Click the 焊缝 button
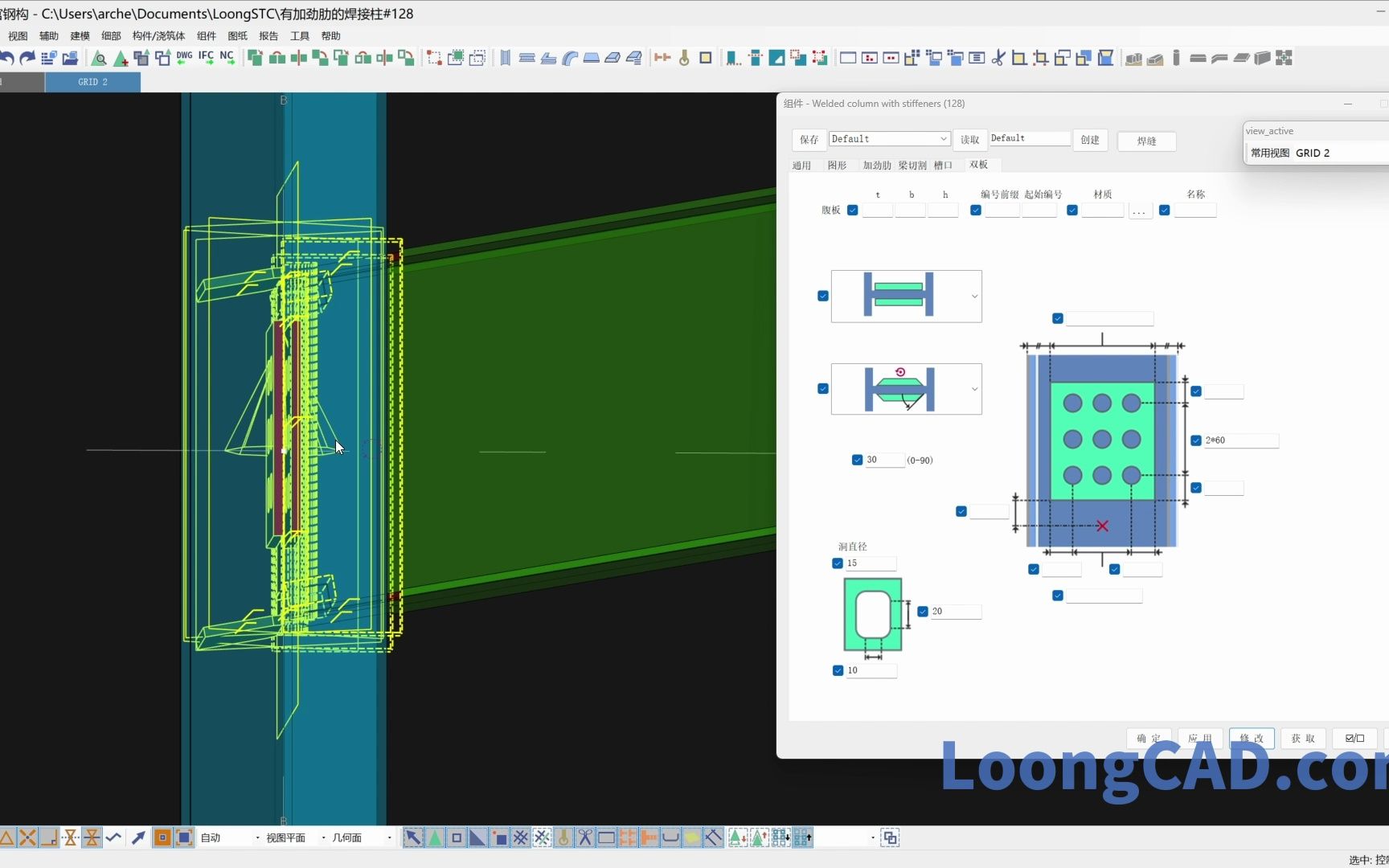This screenshot has width=1389, height=868. 1147,141
